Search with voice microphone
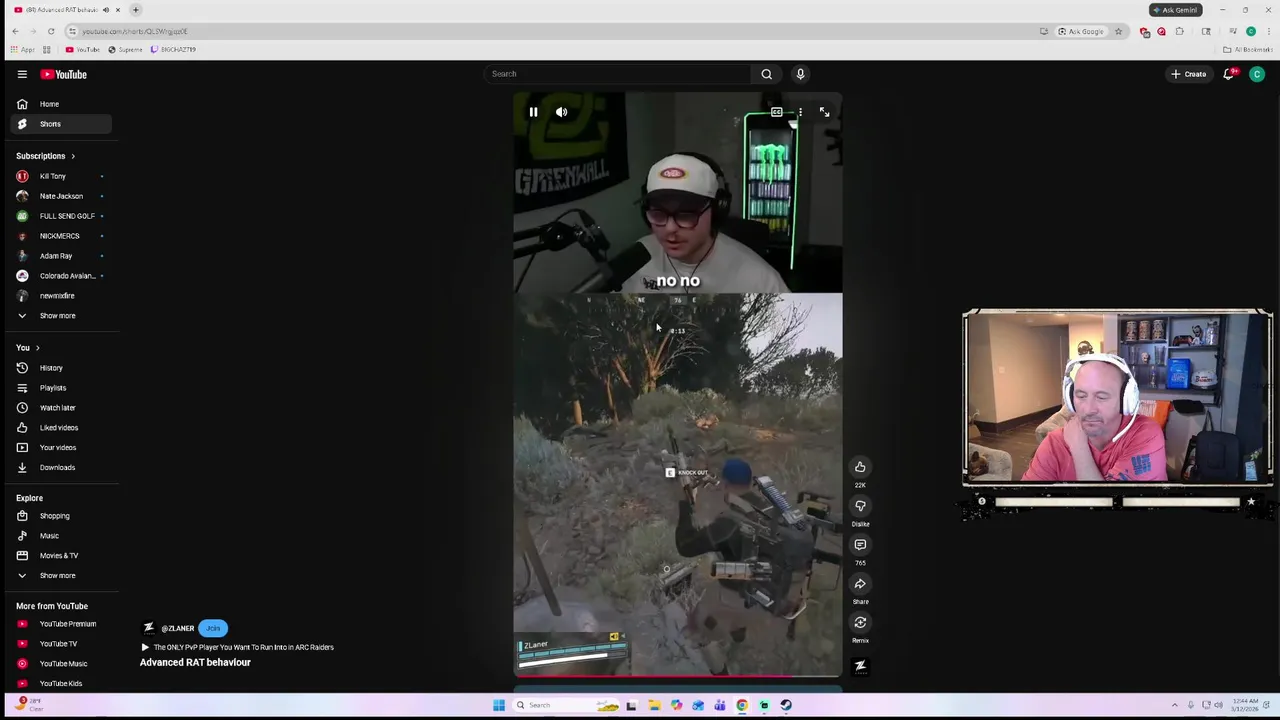This screenshot has height=720, width=1280. pyautogui.click(x=800, y=74)
